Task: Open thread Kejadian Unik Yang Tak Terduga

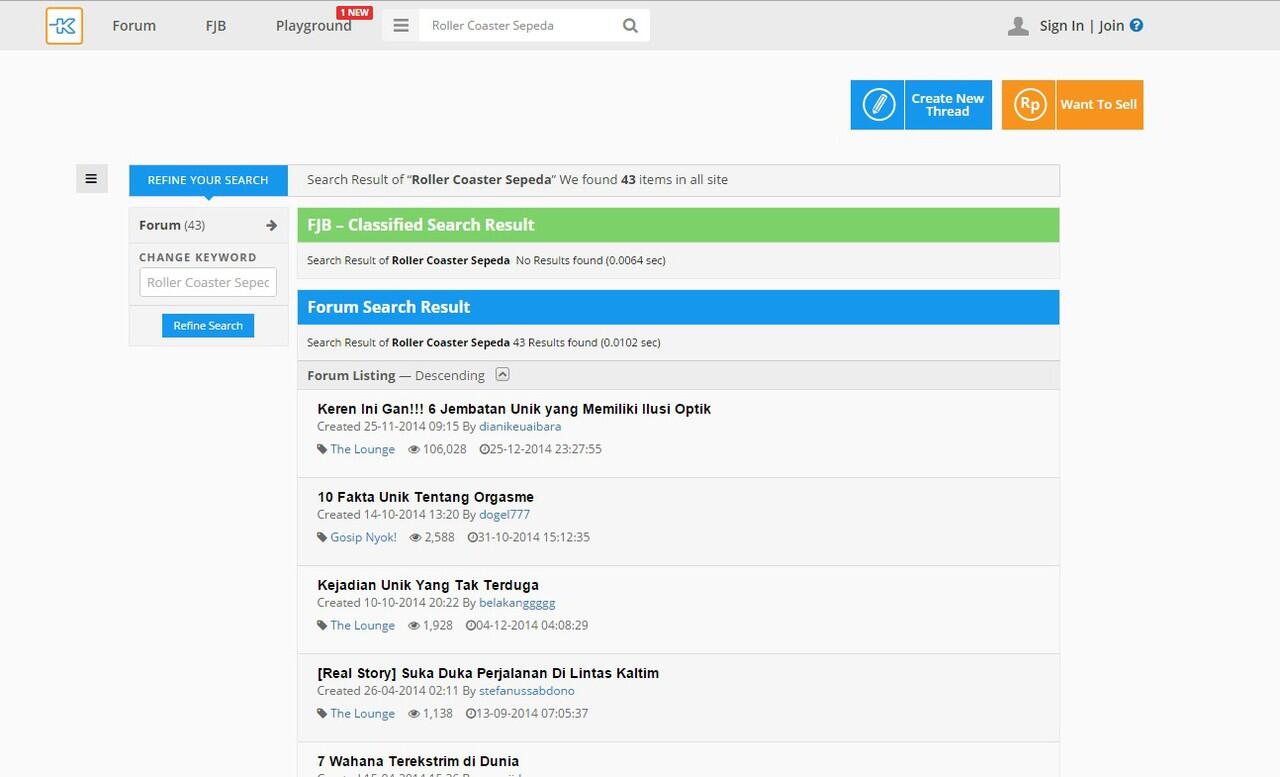Action: tap(428, 585)
